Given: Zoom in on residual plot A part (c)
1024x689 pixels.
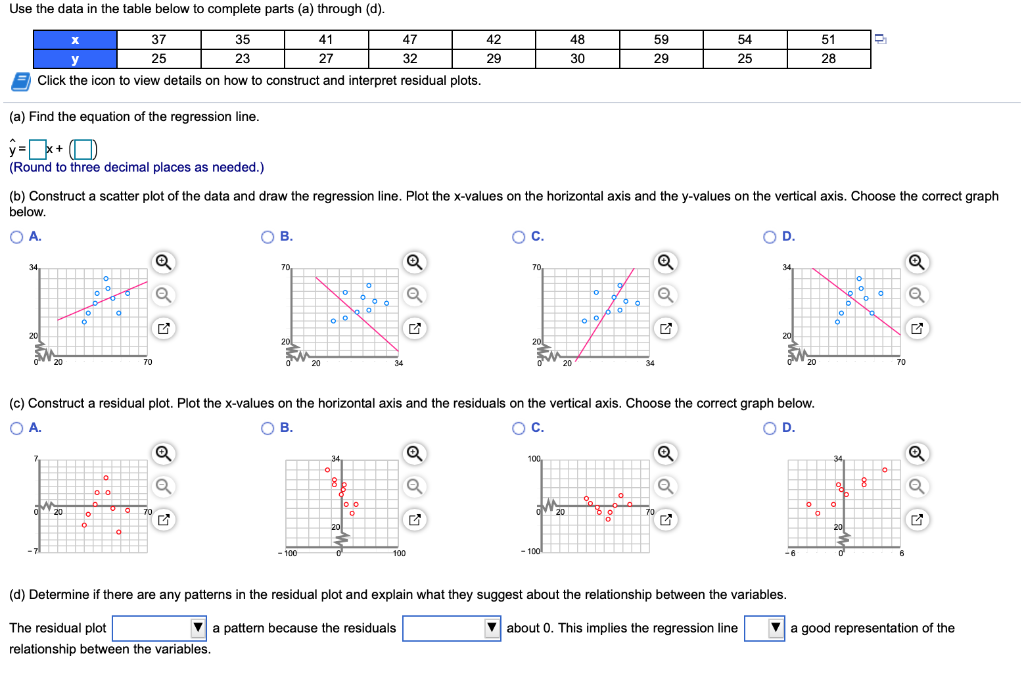Looking at the screenshot, I should pyautogui.click(x=163, y=454).
